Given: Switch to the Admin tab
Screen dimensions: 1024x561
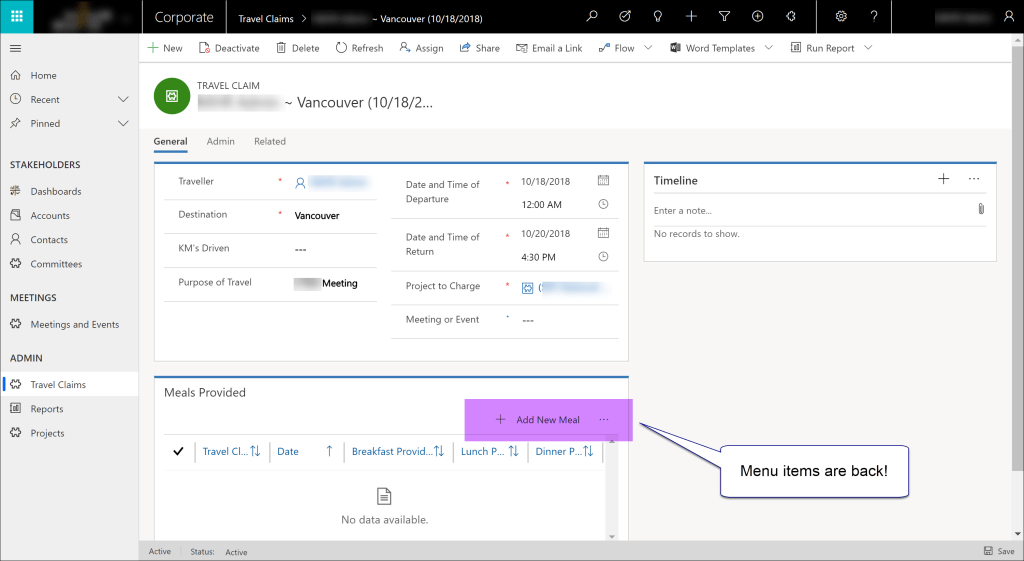Looking at the screenshot, I should pyautogui.click(x=220, y=142).
